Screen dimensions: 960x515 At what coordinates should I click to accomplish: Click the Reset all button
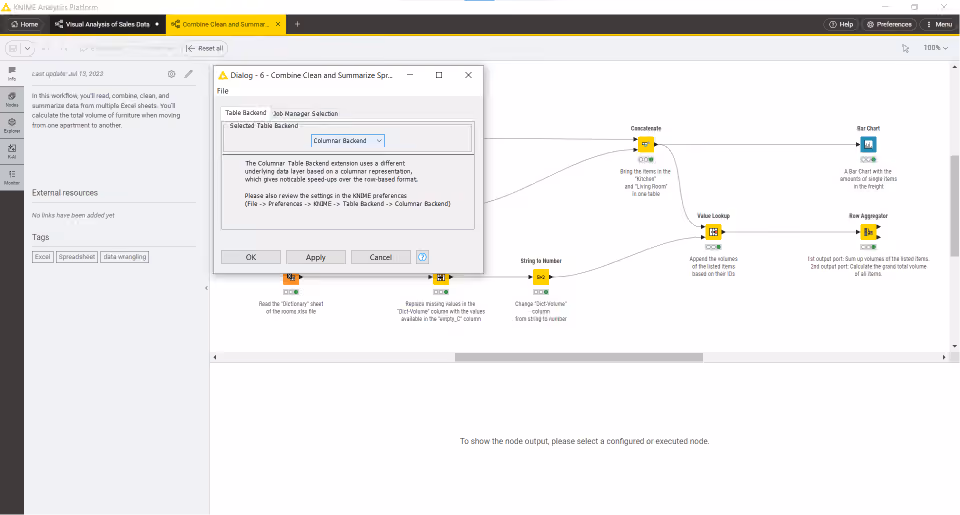pos(206,48)
